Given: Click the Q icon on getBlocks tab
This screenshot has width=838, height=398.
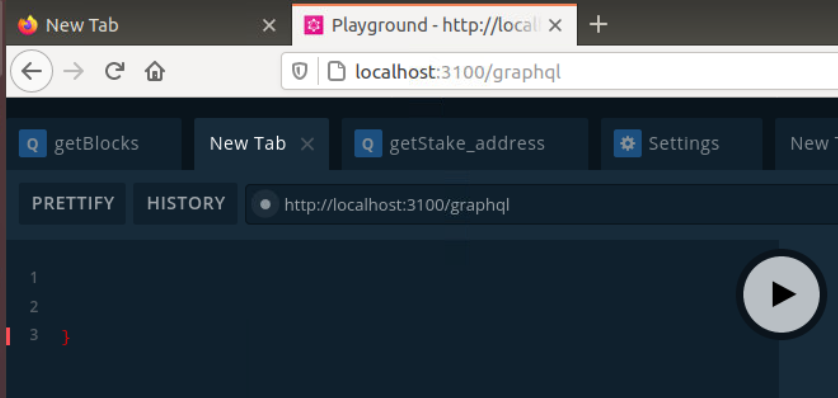Looking at the screenshot, I should [x=33, y=144].
